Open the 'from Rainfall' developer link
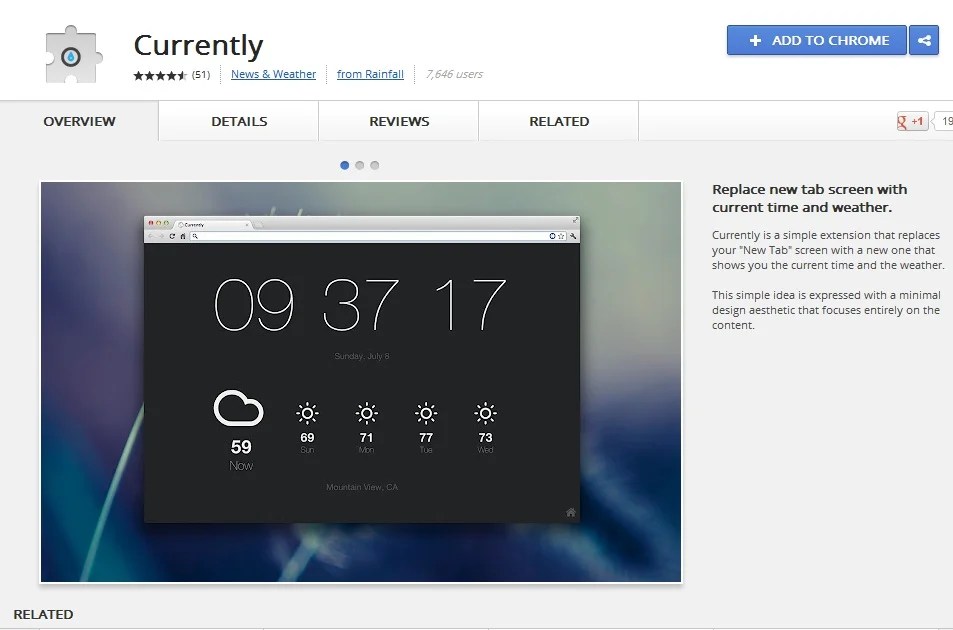The width and height of the screenshot is (953, 630). 370,74
